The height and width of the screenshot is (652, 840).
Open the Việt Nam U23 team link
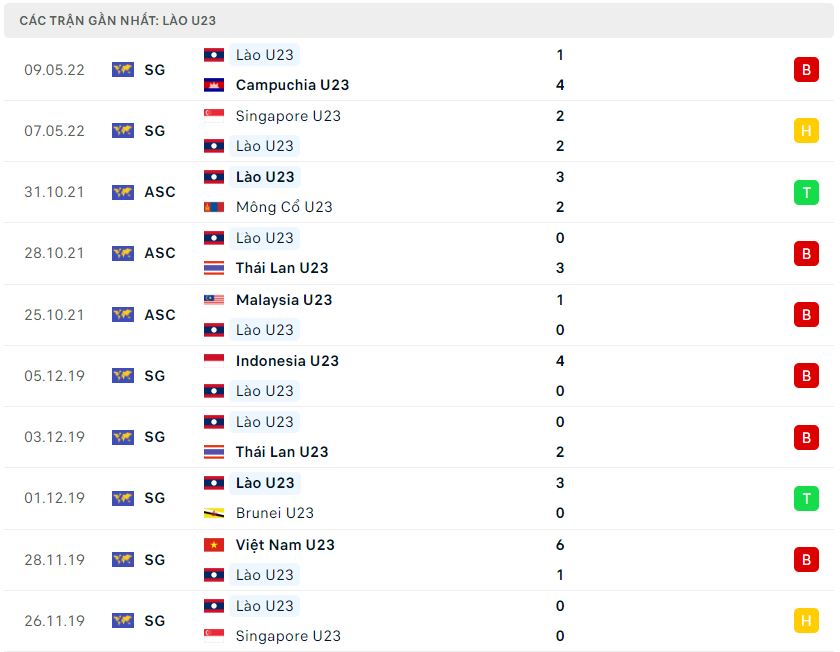coord(285,545)
